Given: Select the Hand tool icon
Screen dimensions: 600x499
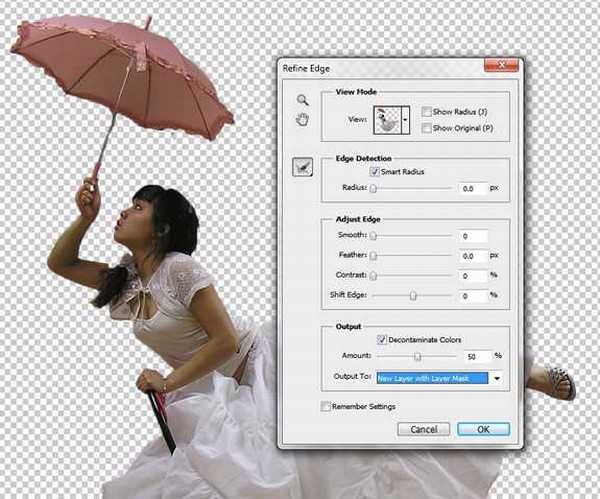Looking at the screenshot, I should click(302, 119).
